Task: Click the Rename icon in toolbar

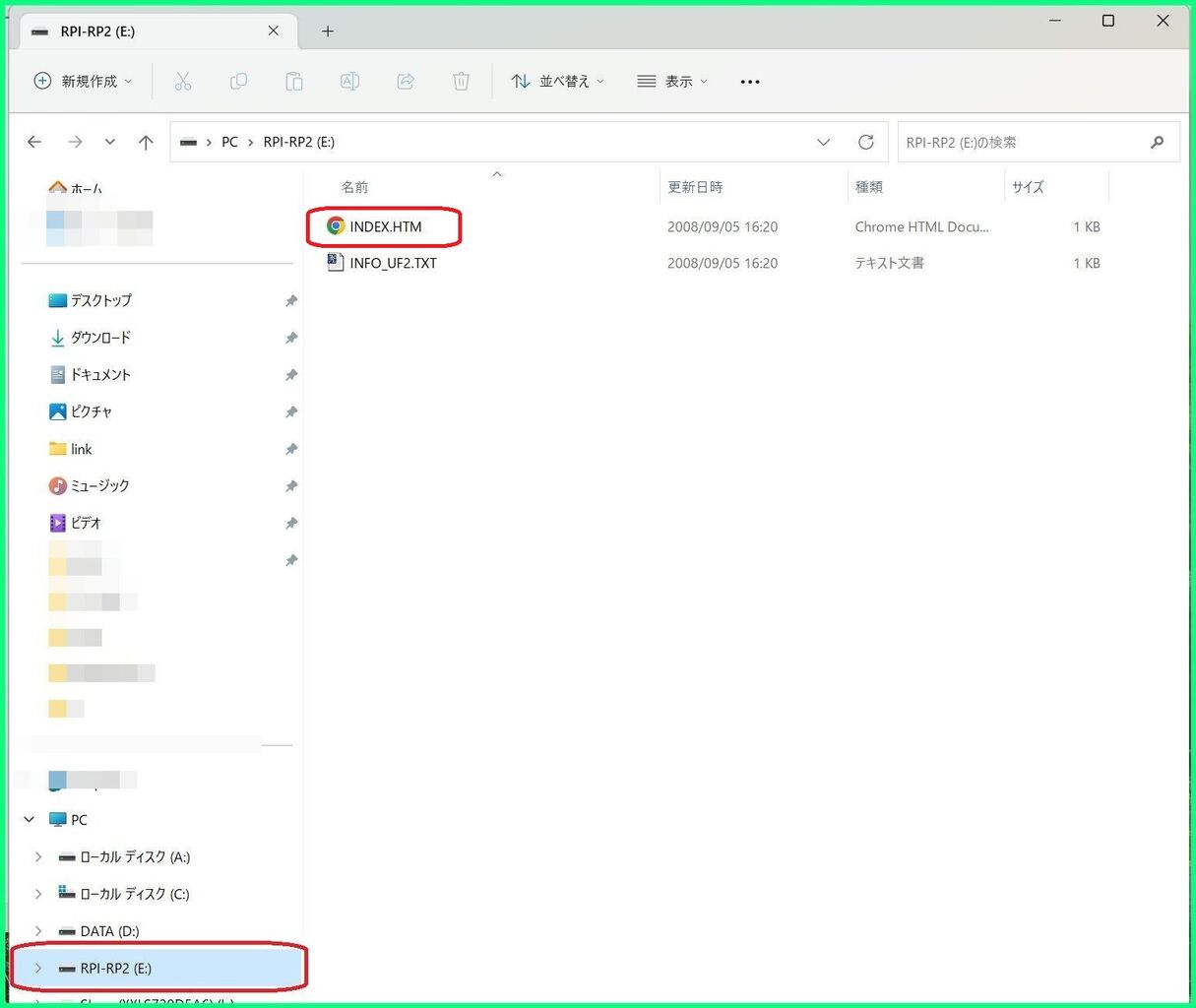Action: (349, 82)
